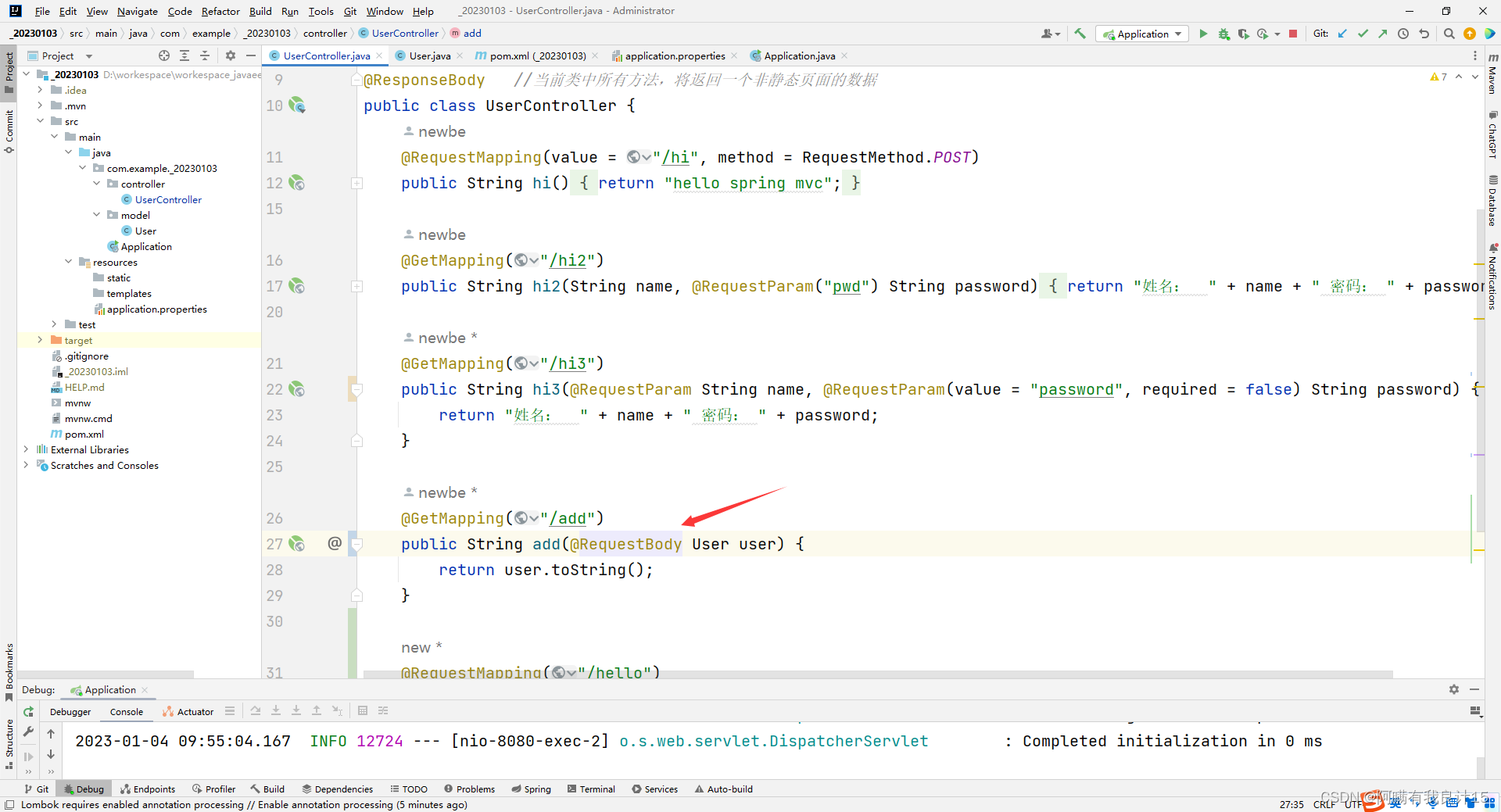The height and width of the screenshot is (812, 1501).
Task: Open the Application run configuration dropdown
Action: tap(1142, 34)
